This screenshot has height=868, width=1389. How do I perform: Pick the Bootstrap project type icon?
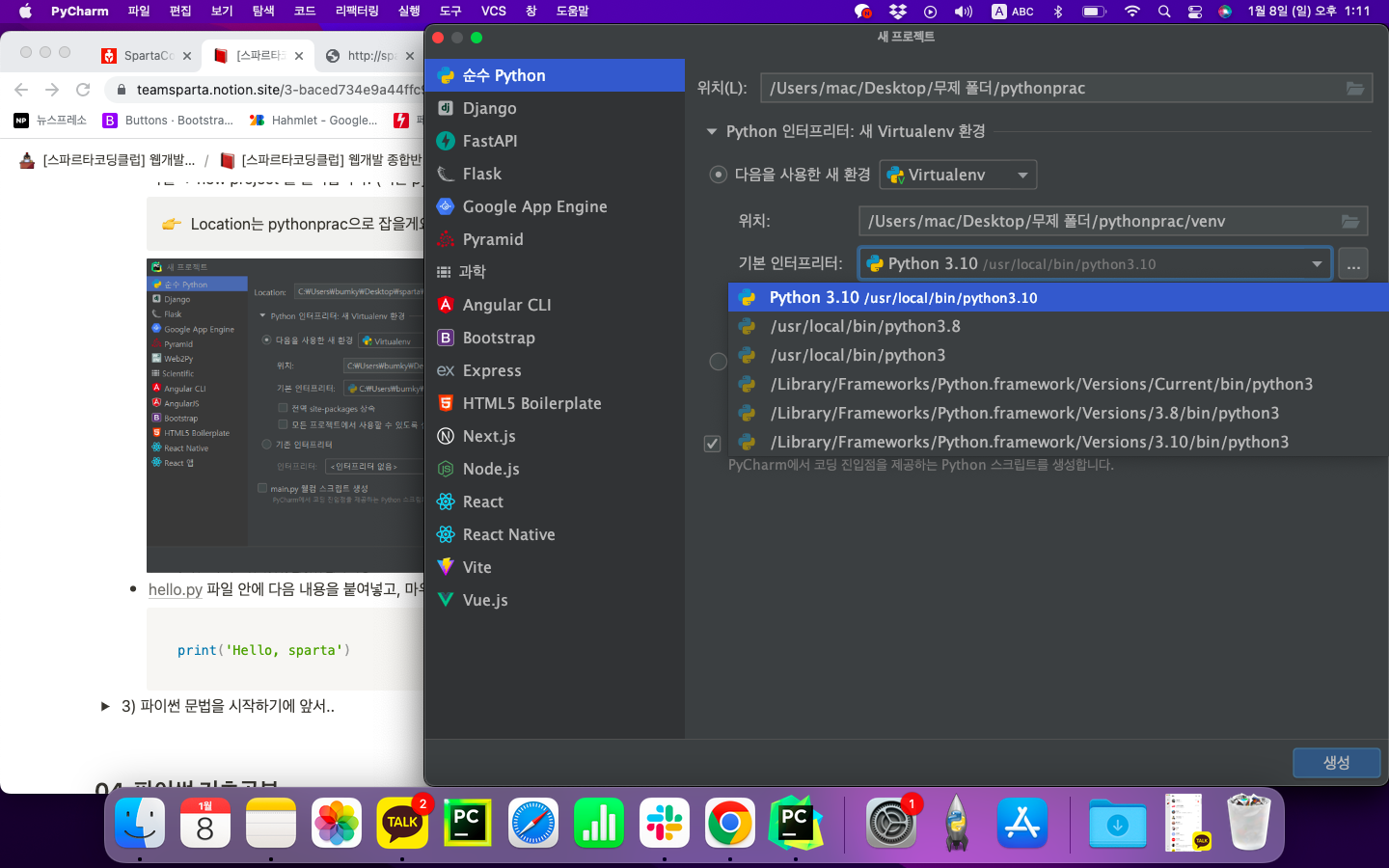(445, 338)
